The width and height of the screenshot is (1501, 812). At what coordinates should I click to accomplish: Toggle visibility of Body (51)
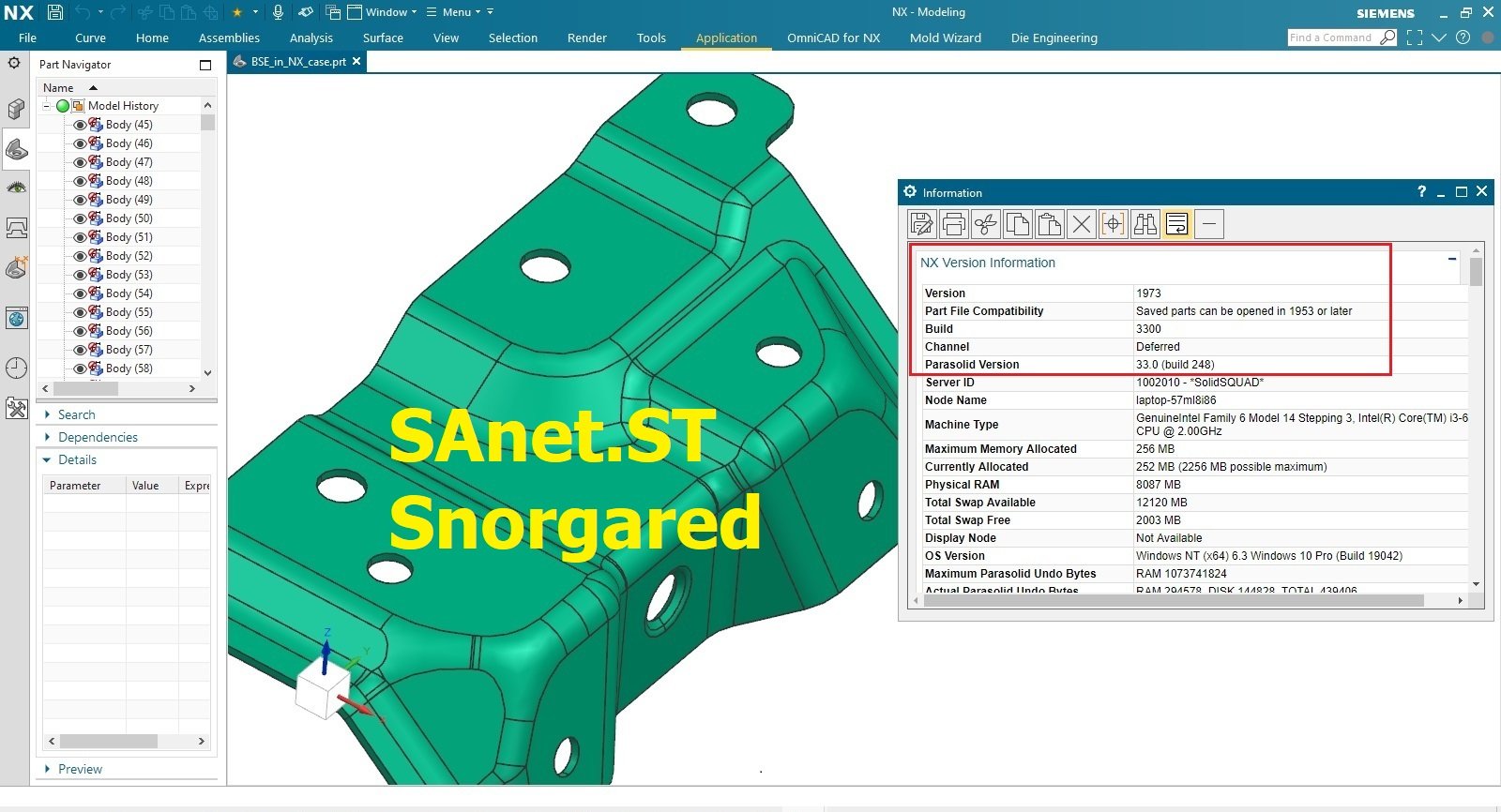80,237
